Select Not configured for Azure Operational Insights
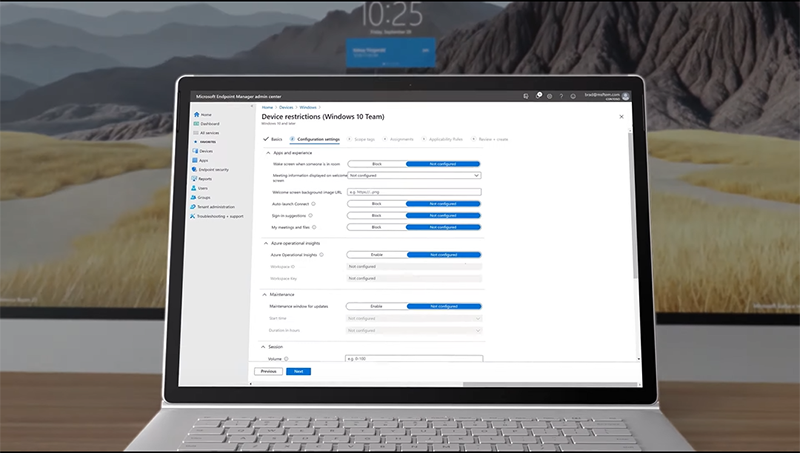This screenshot has height=453, width=800. coord(444,255)
